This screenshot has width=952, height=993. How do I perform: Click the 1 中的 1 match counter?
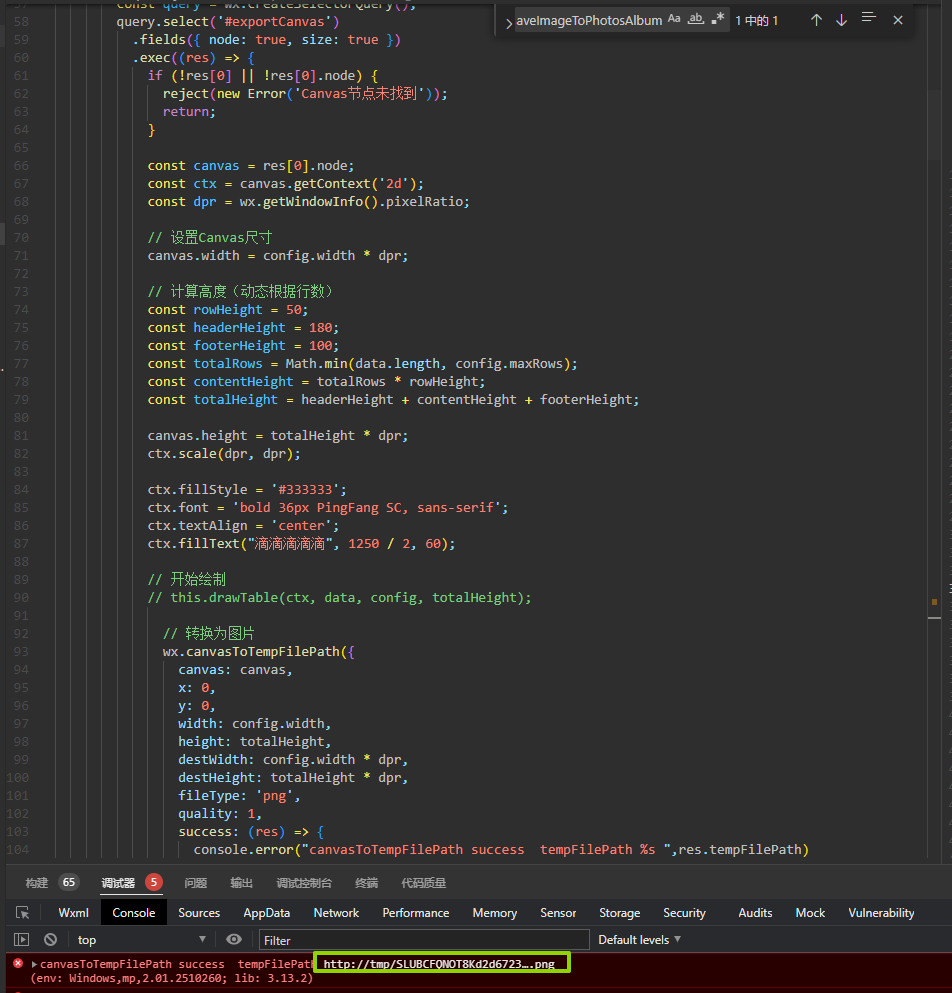click(x=756, y=21)
